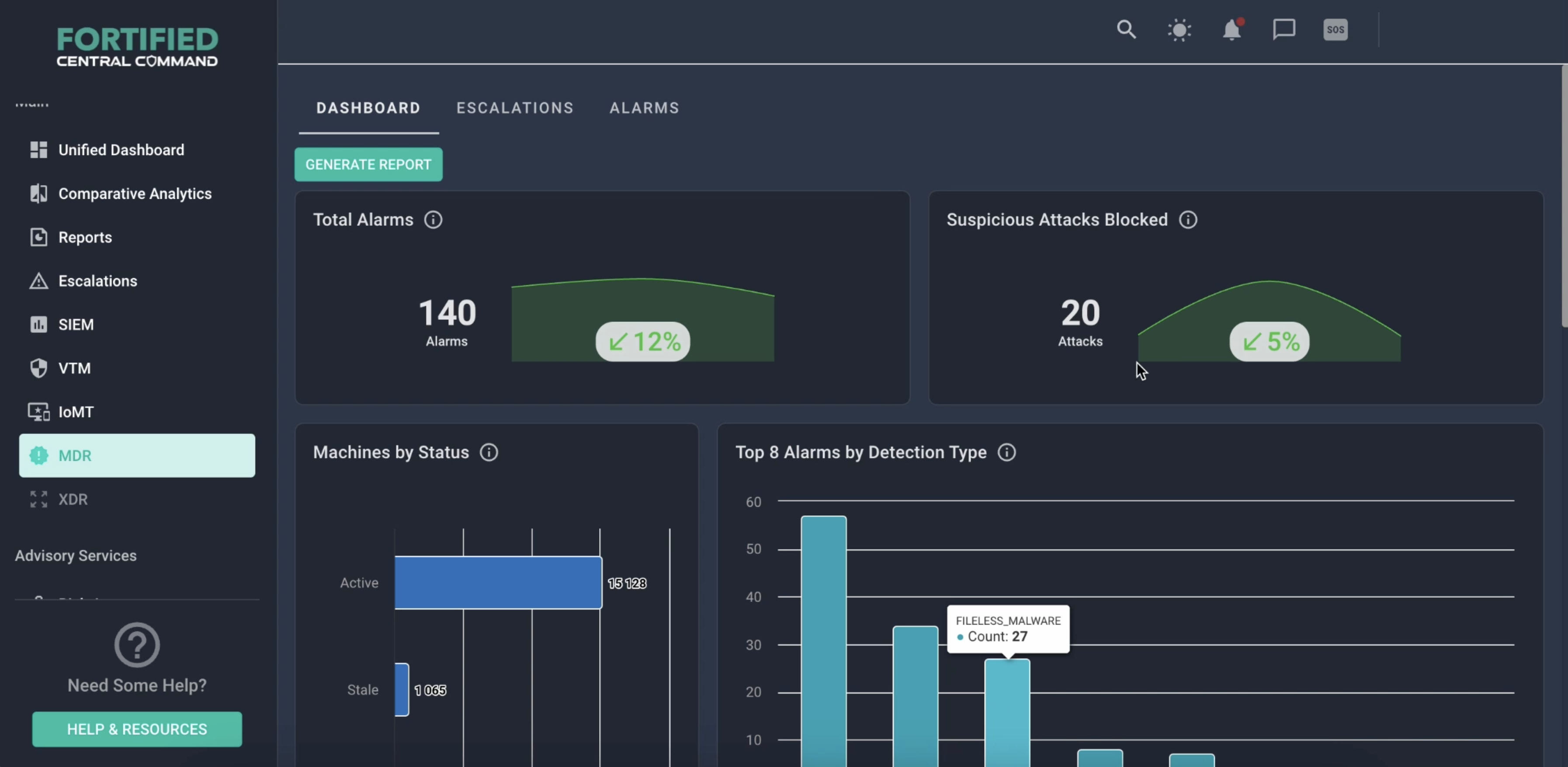
Task: Click the Comparative Analytics compare icon
Action: point(38,193)
